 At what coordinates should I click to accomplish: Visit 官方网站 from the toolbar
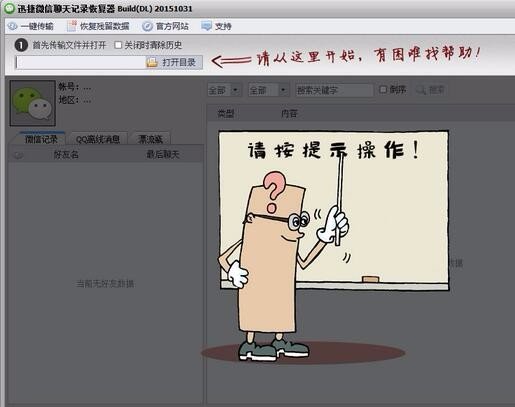click(165, 26)
